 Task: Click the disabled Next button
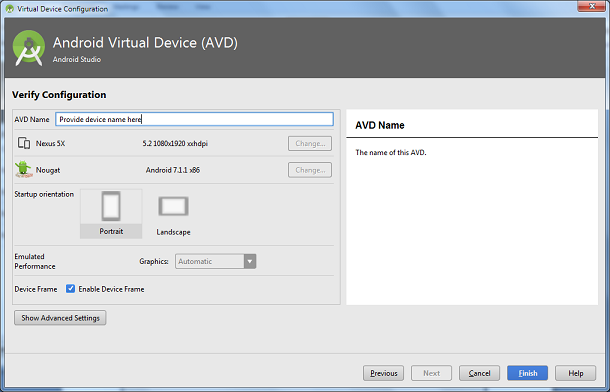pos(431,373)
